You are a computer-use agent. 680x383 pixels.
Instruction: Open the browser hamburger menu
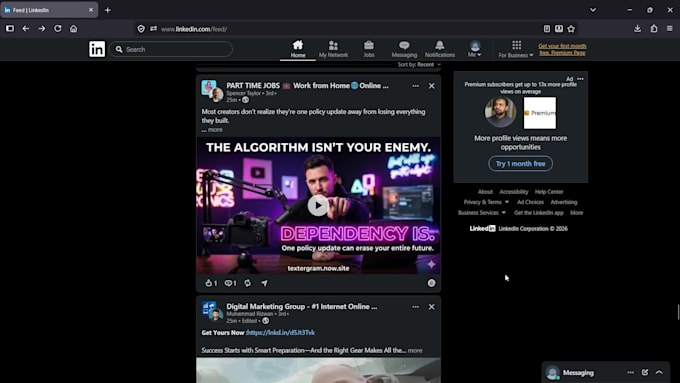click(x=670, y=29)
